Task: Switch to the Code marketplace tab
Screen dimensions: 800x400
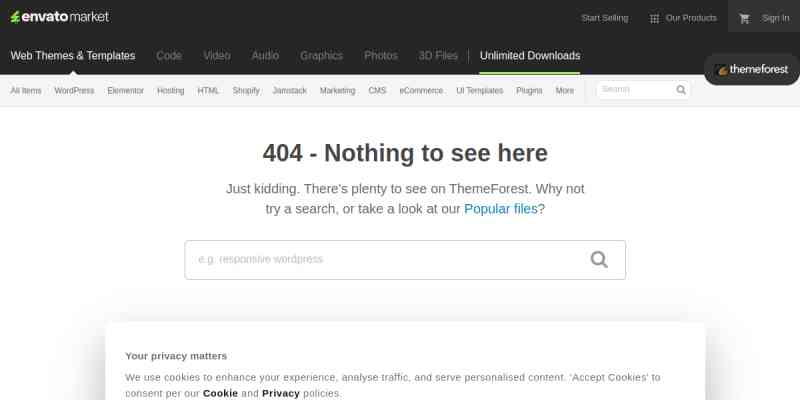Action: coord(169,56)
